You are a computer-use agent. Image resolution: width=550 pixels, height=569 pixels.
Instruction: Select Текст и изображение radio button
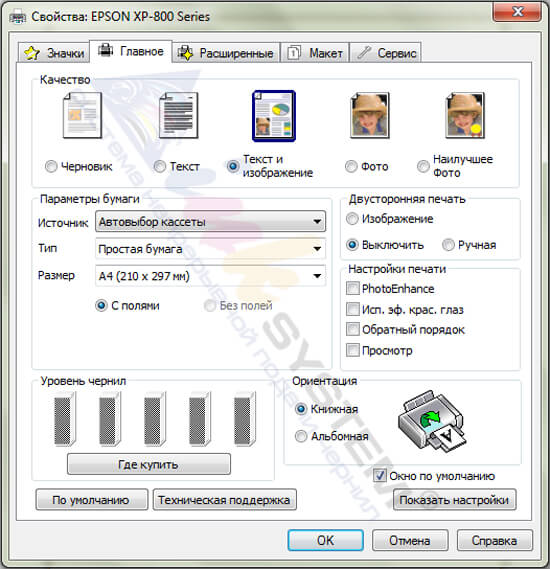click(233, 167)
